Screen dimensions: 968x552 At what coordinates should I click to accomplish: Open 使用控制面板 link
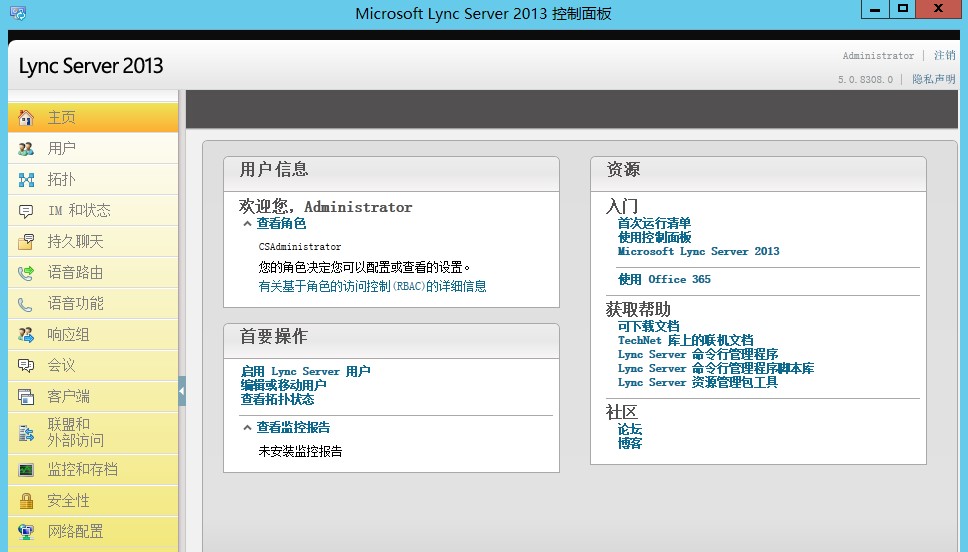coord(654,237)
